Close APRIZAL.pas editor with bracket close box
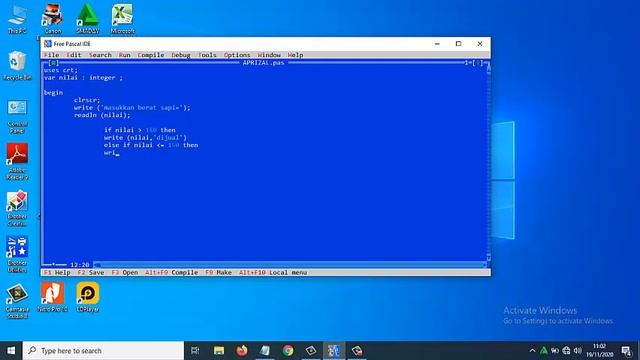The height and width of the screenshot is (360, 640). tap(53, 62)
